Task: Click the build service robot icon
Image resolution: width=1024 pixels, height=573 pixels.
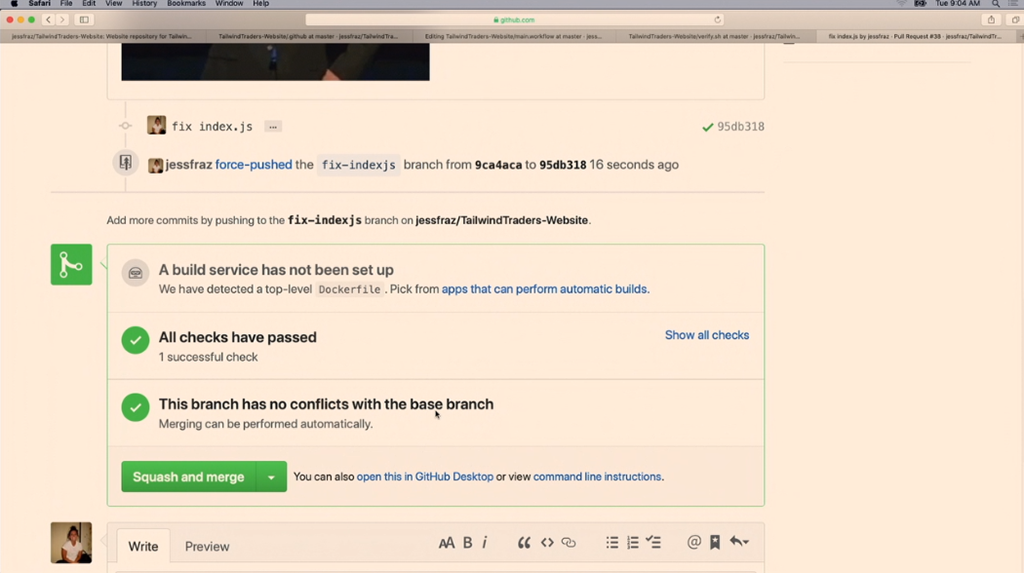Action: tap(135, 273)
